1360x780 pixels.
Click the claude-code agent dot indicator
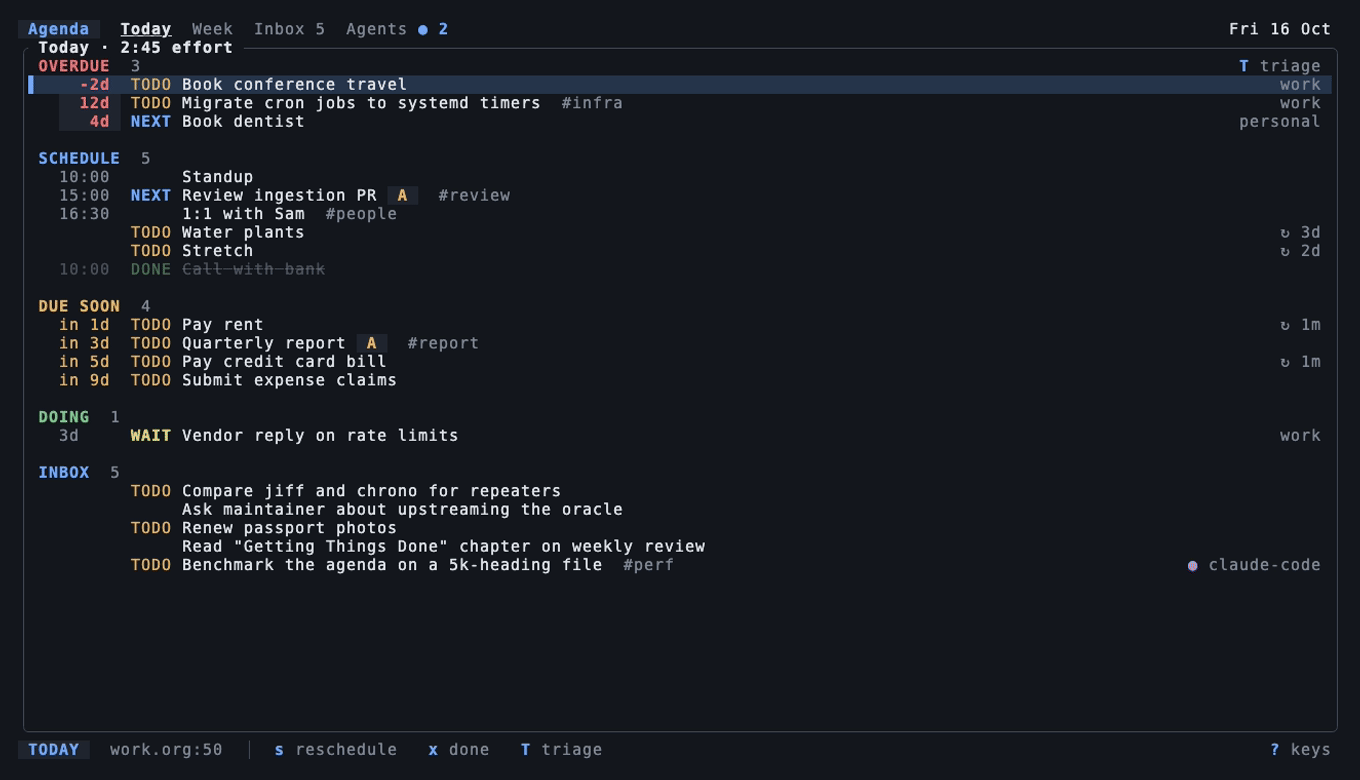click(1193, 566)
